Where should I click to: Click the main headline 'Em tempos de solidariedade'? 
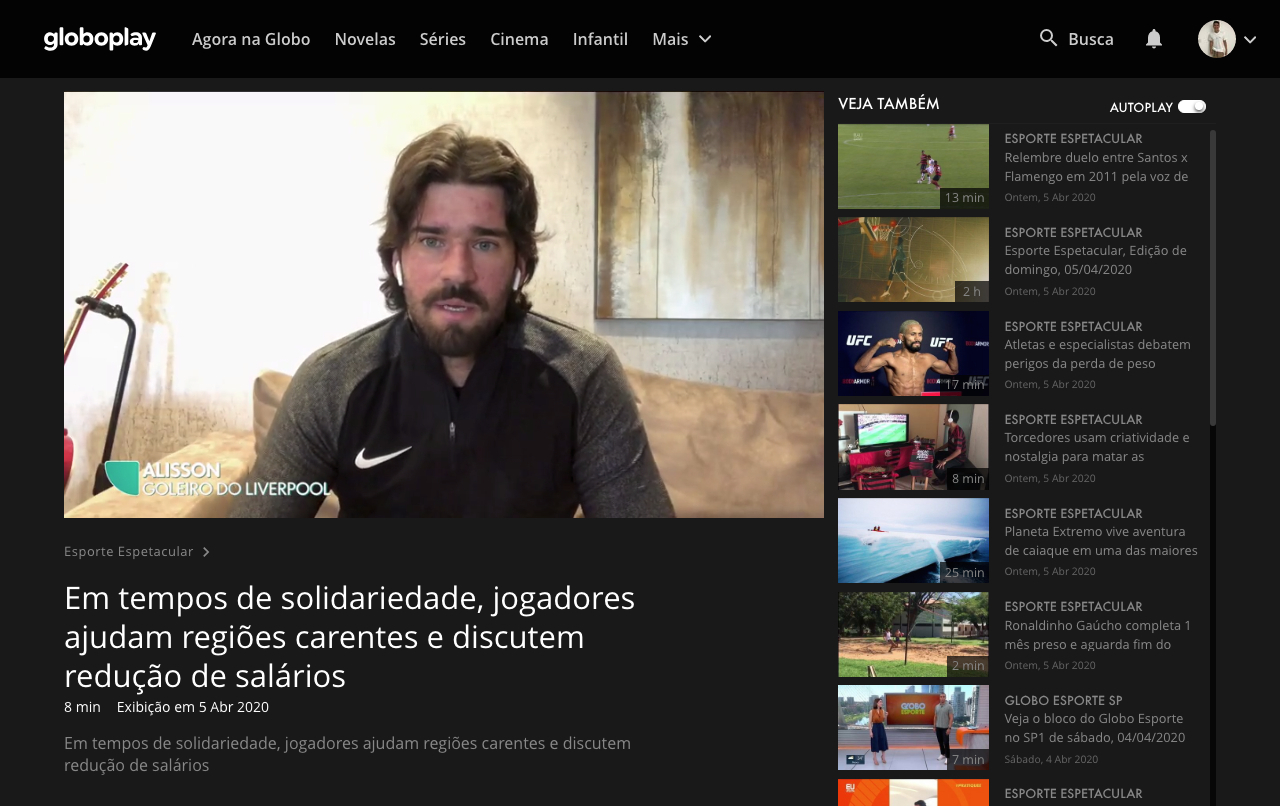pos(350,636)
